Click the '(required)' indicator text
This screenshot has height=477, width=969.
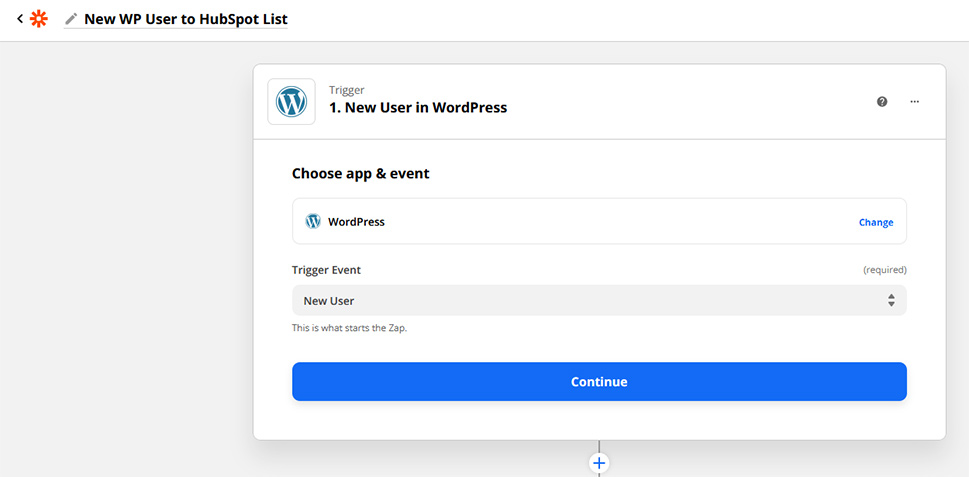885,270
